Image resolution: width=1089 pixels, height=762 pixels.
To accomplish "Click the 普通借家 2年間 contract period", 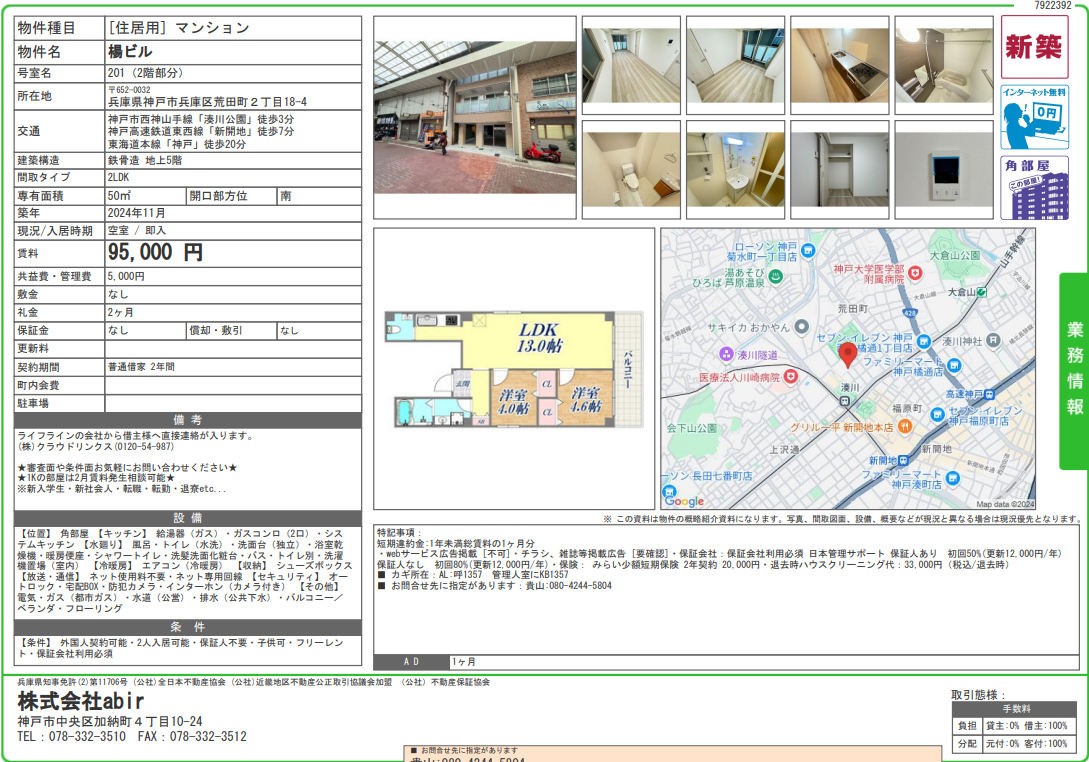I will pos(141,367).
